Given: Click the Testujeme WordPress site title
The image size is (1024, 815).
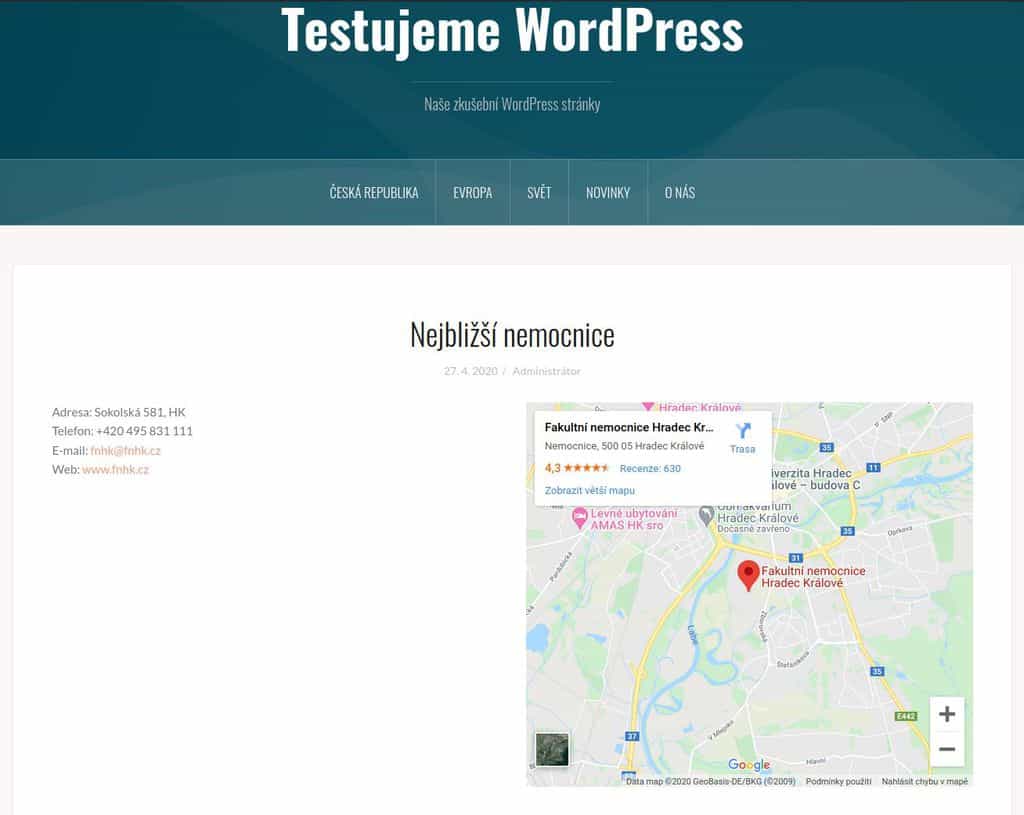Looking at the screenshot, I should coord(512,31).
